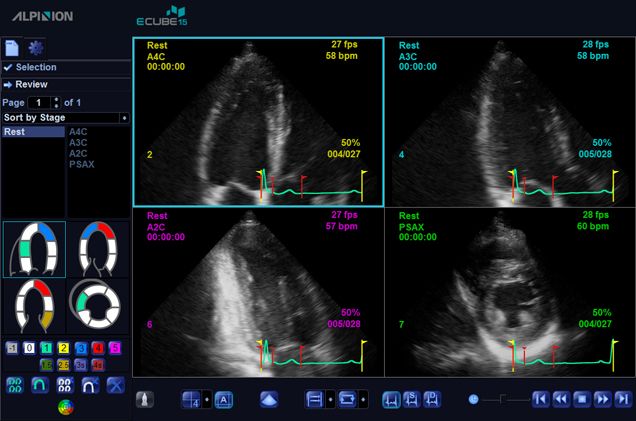636x421 pixels.
Task: Pick the yellow score 2 swatch
Action: tap(64, 347)
